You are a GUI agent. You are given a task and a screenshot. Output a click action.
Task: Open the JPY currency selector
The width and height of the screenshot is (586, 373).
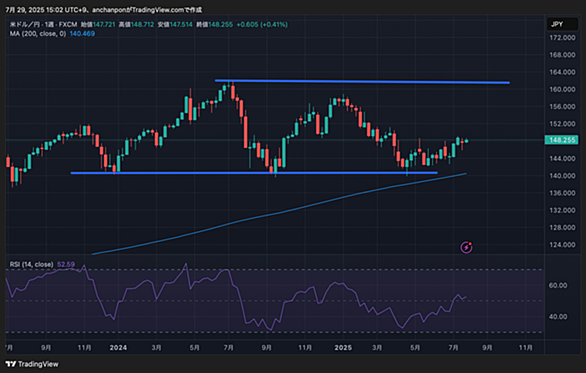pyautogui.click(x=562, y=24)
